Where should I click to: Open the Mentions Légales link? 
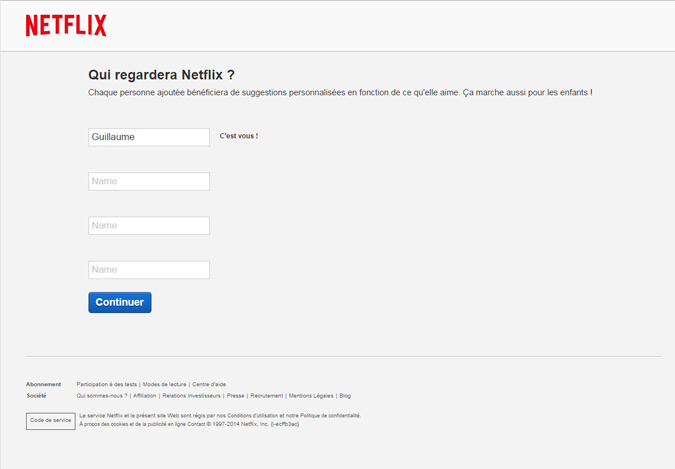(x=310, y=396)
